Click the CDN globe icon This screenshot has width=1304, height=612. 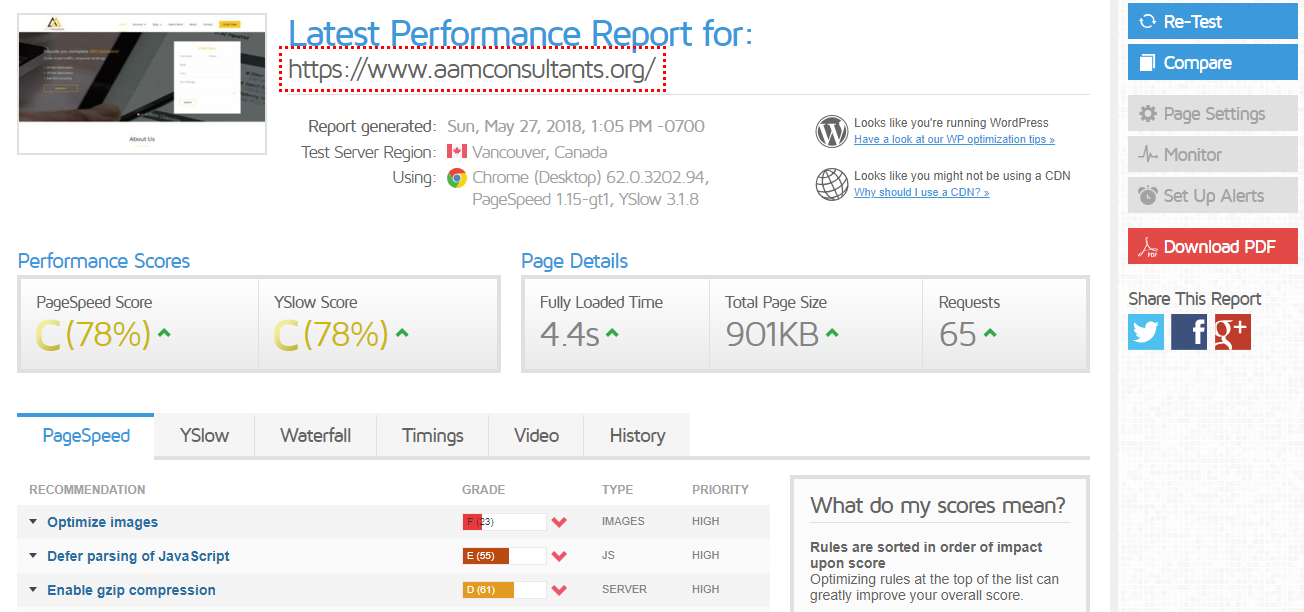(x=831, y=184)
